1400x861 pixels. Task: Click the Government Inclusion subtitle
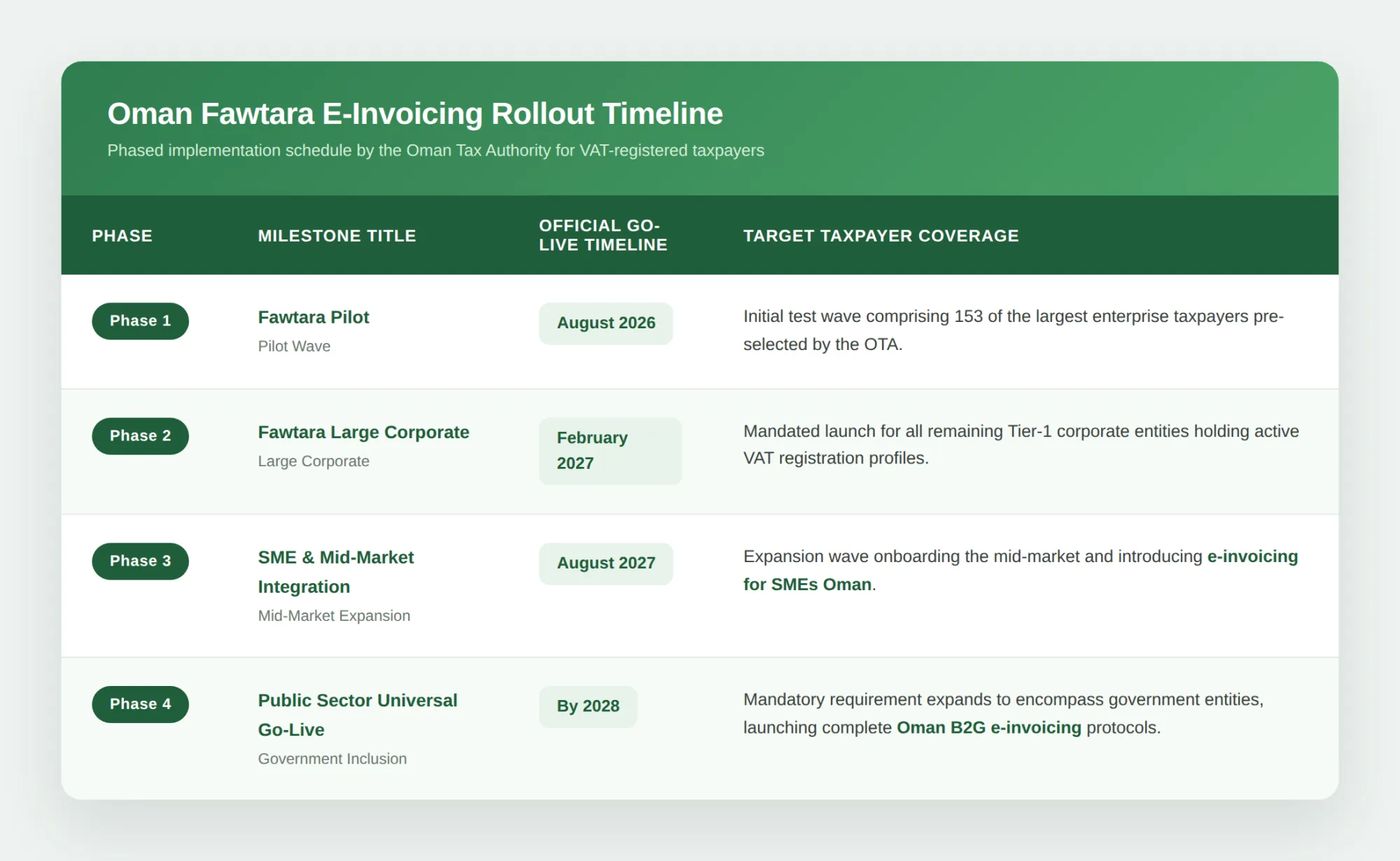tap(332, 759)
